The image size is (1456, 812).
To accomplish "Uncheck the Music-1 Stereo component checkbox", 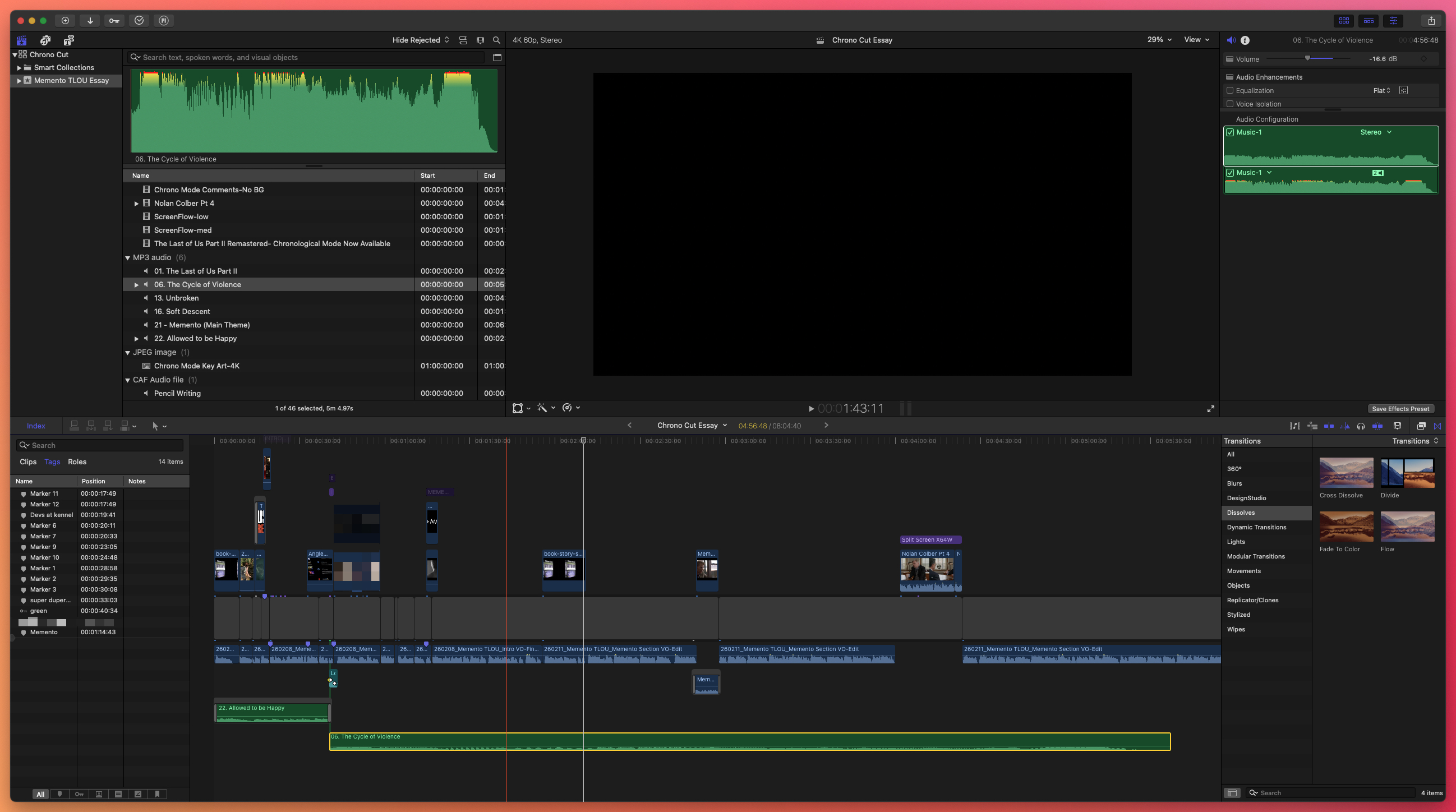I will [x=1230, y=132].
